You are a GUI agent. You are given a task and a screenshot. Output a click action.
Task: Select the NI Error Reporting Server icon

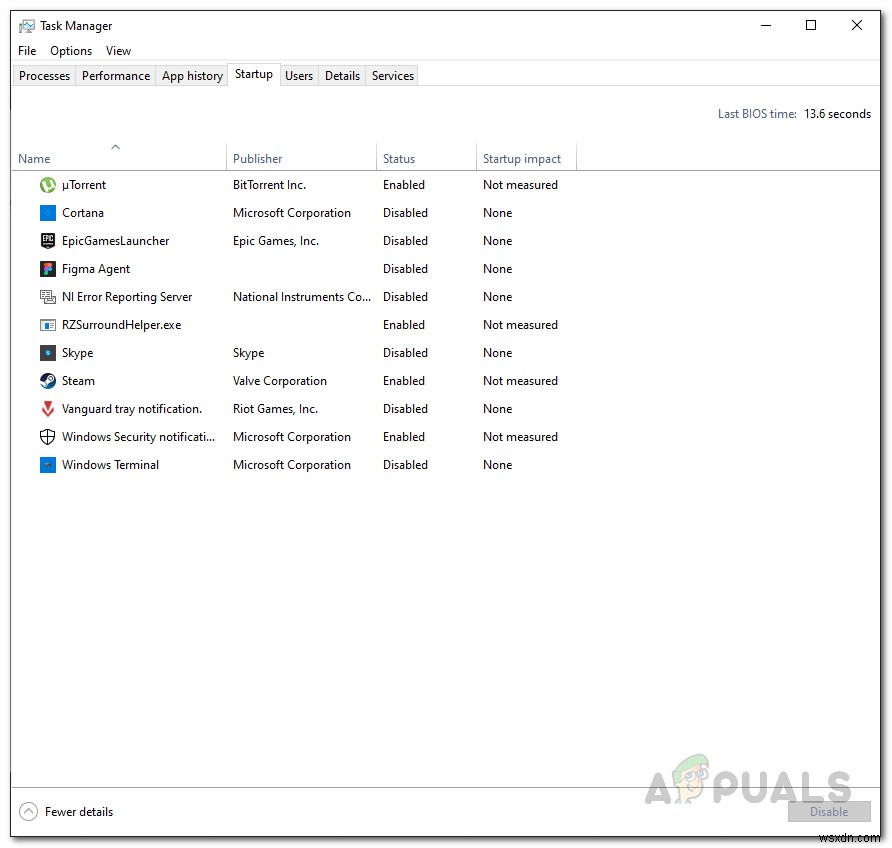[46, 297]
